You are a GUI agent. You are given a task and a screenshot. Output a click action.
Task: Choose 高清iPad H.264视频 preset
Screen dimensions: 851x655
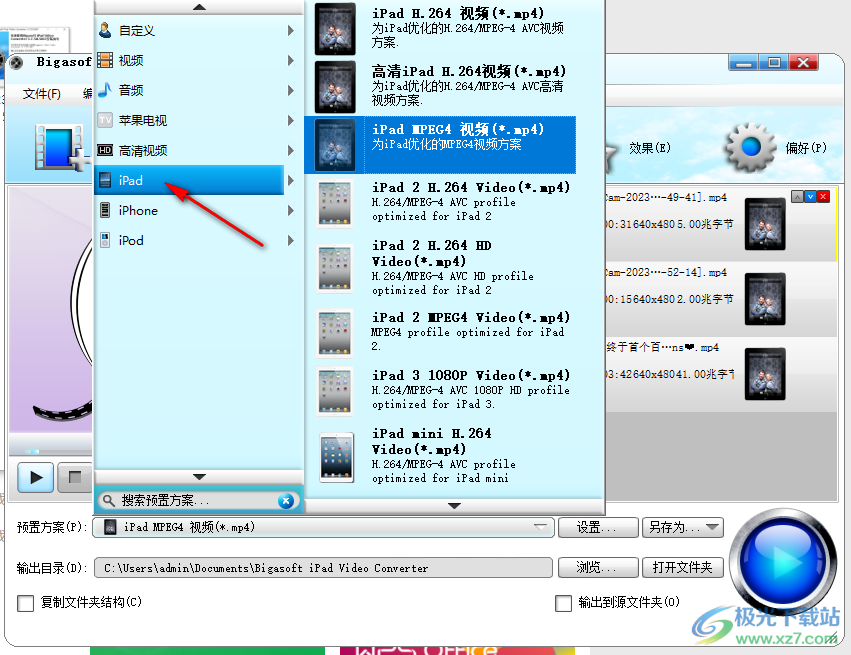point(440,86)
